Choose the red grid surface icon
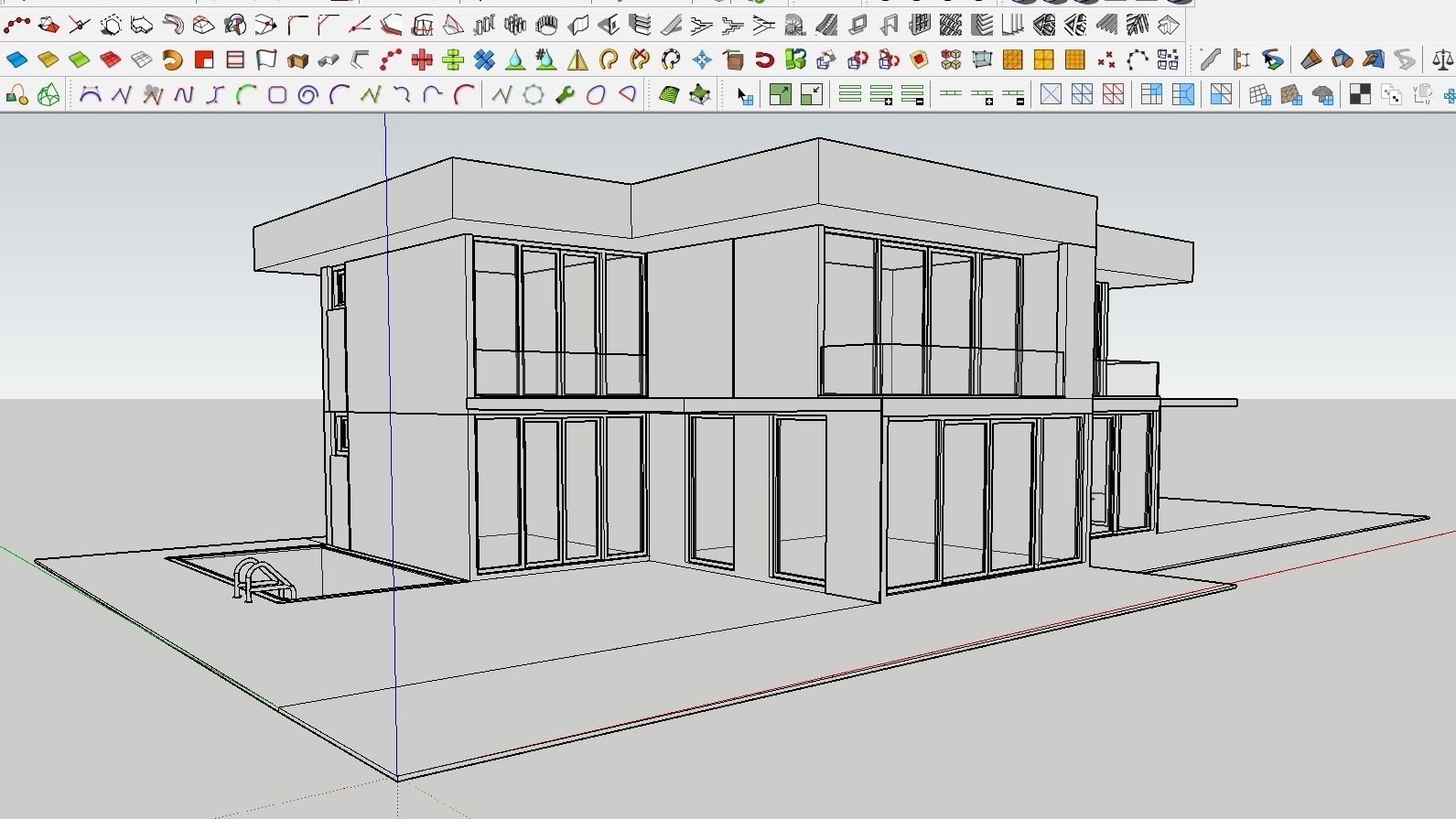The width and height of the screenshot is (1456, 819). tap(110, 60)
